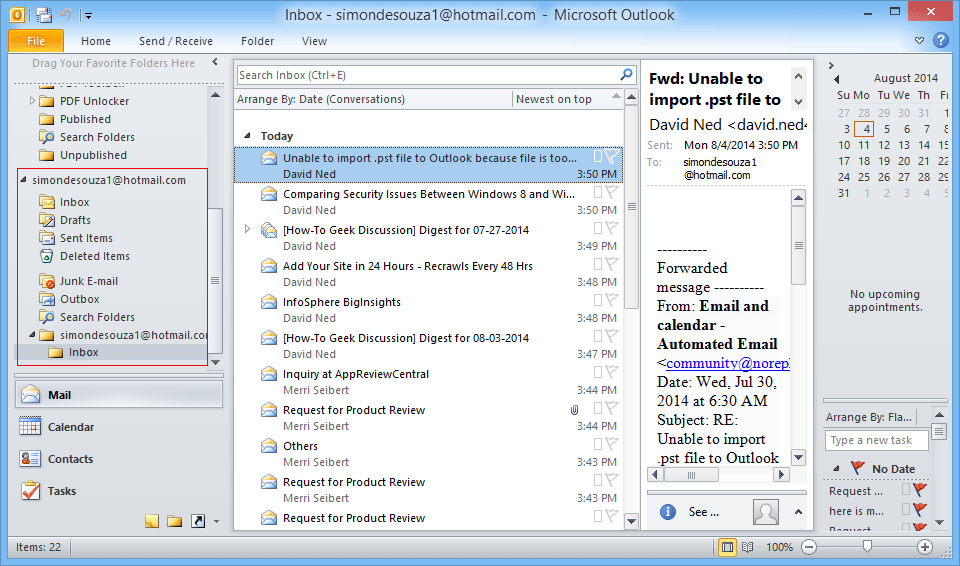Click the contact photo placeholder in people pane
The height and width of the screenshot is (566, 960).
766,511
